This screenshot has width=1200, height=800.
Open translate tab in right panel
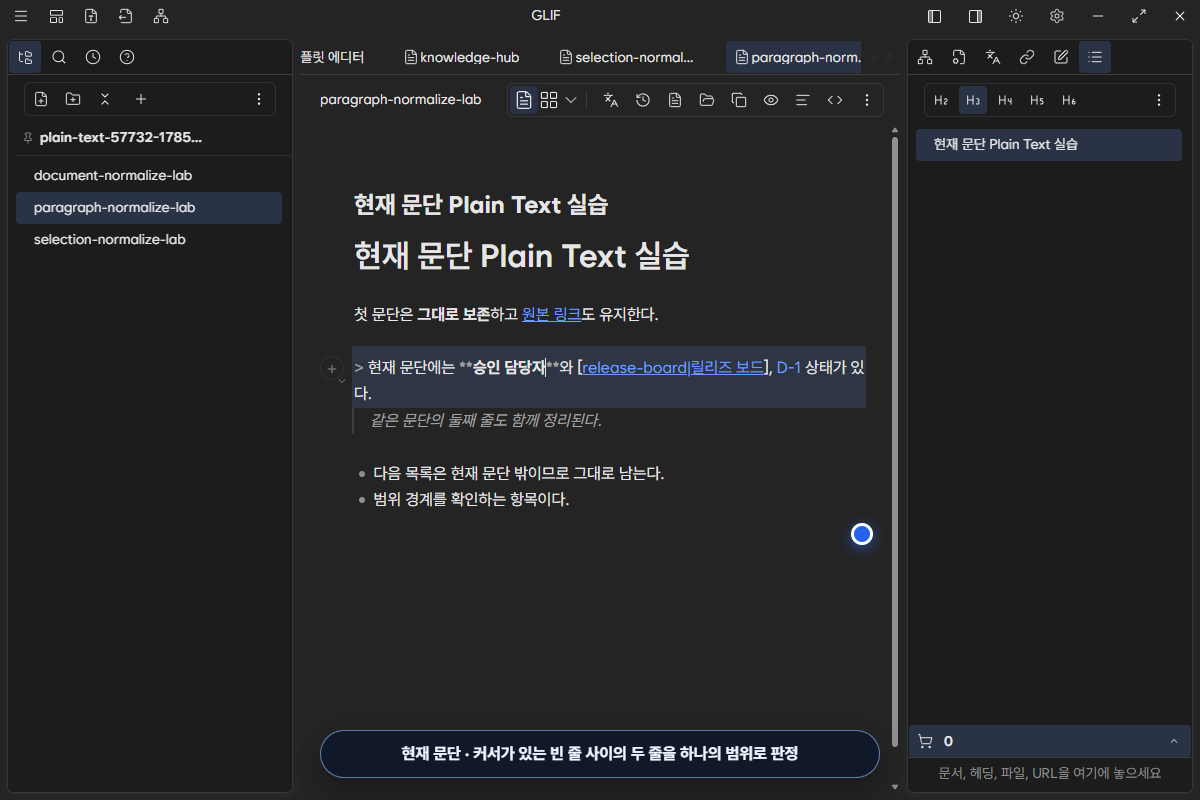tap(993, 57)
